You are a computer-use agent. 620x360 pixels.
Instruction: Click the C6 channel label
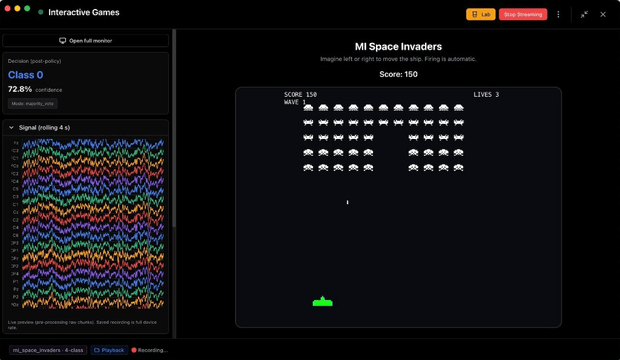click(15, 235)
